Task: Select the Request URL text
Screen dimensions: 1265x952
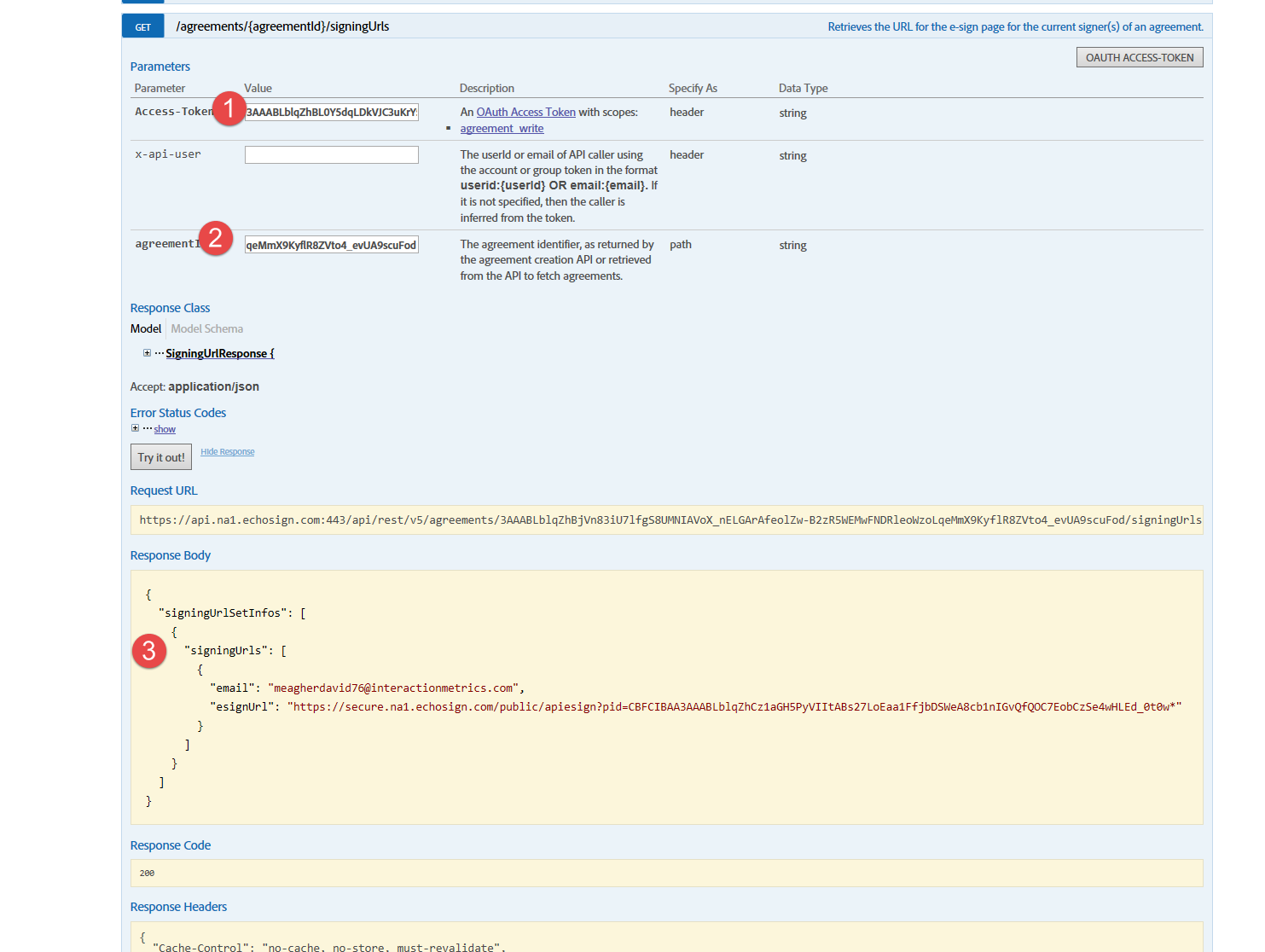Action: (x=665, y=520)
